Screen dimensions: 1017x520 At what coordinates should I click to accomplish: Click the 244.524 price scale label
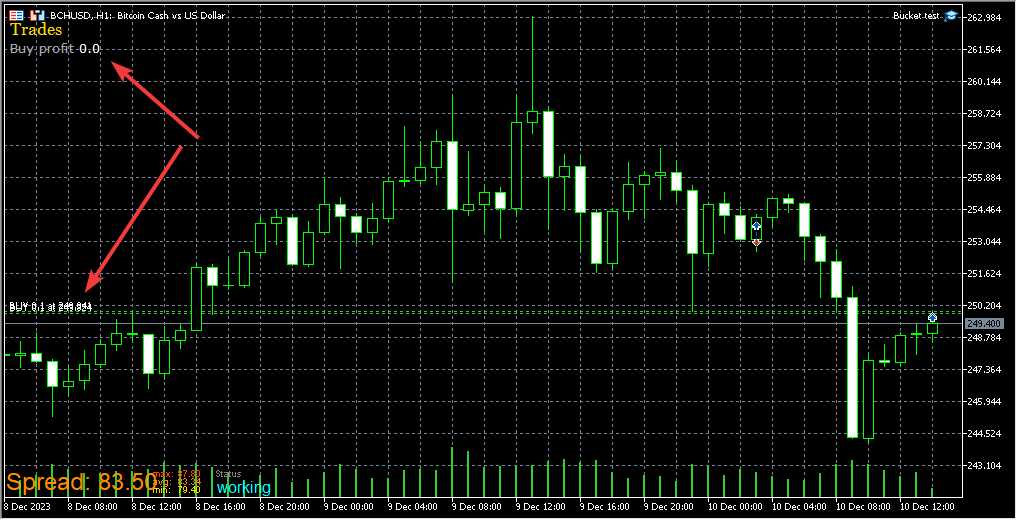[x=984, y=434]
